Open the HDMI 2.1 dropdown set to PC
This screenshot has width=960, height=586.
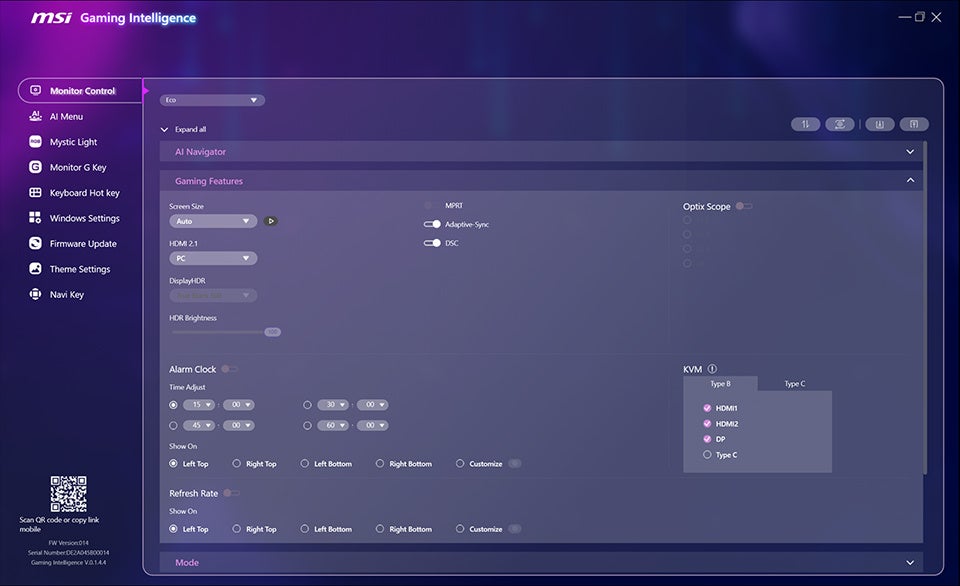point(212,257)
